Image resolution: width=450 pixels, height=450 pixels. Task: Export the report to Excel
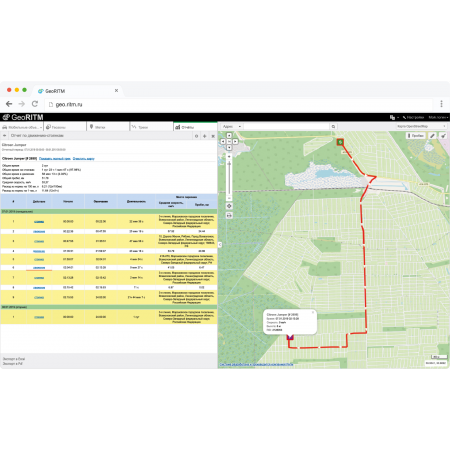point(14,359)
